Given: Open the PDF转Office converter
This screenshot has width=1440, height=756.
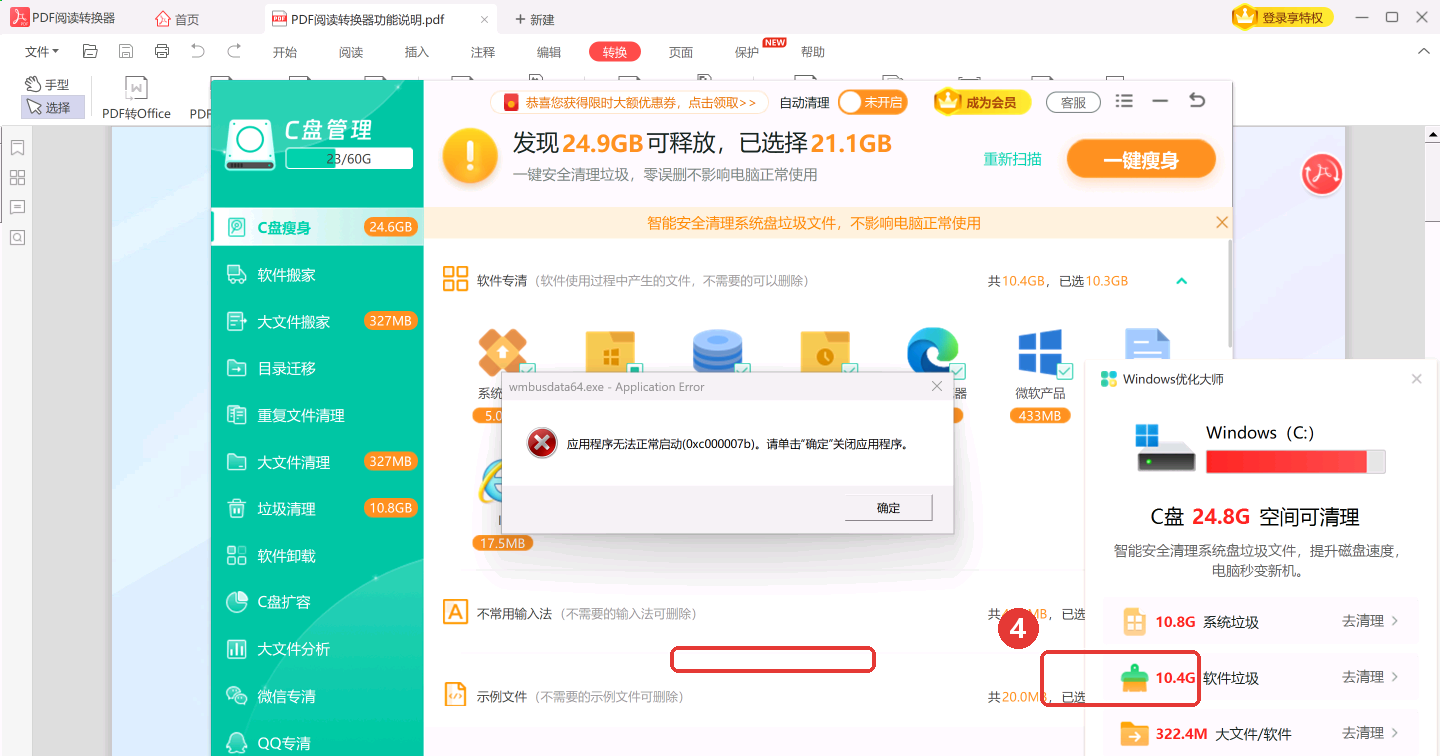Looking at the screenshot, I should [x=136, y=99].
